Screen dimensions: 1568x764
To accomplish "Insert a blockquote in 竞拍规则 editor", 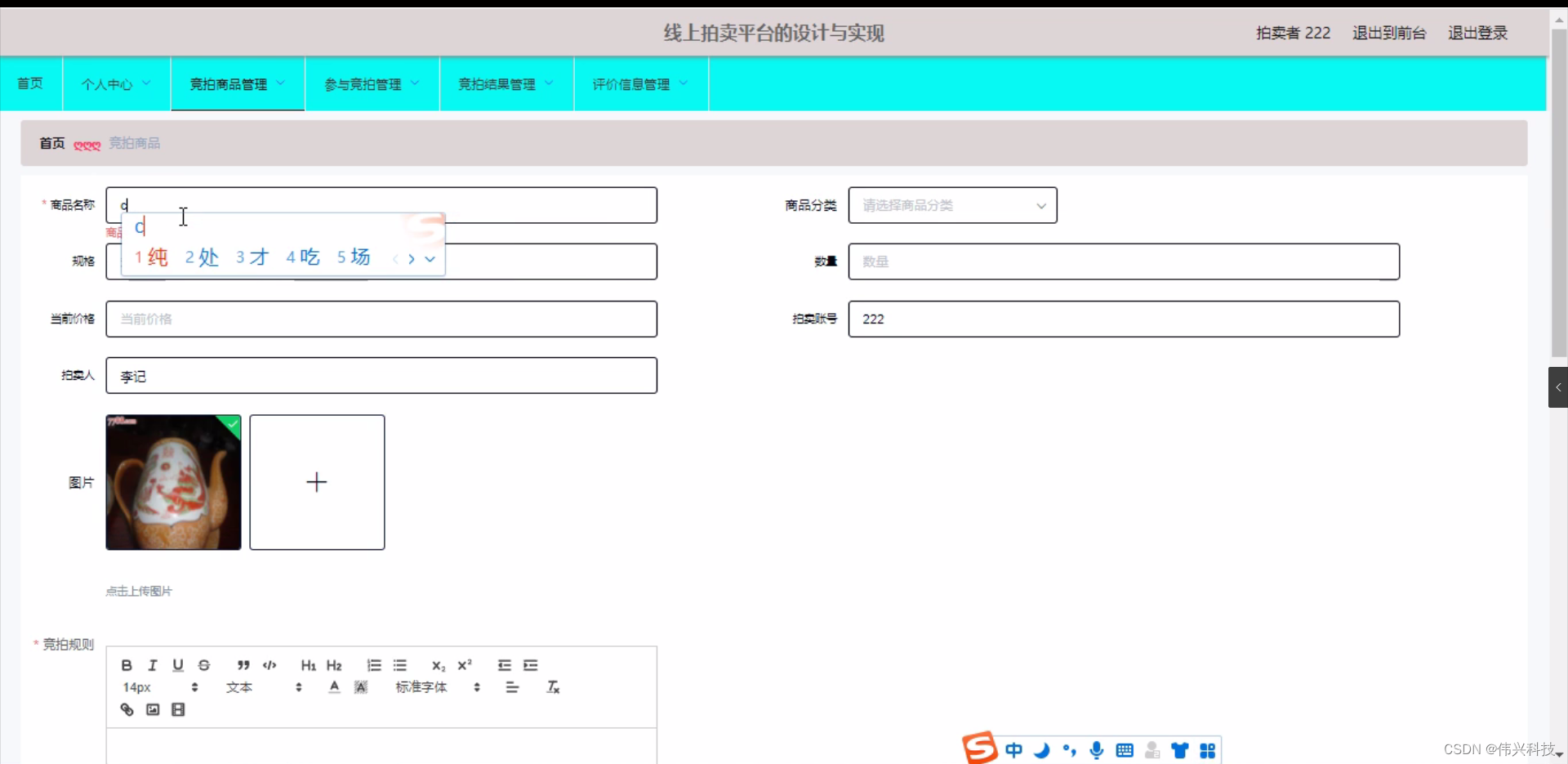I will pos(243,665).
